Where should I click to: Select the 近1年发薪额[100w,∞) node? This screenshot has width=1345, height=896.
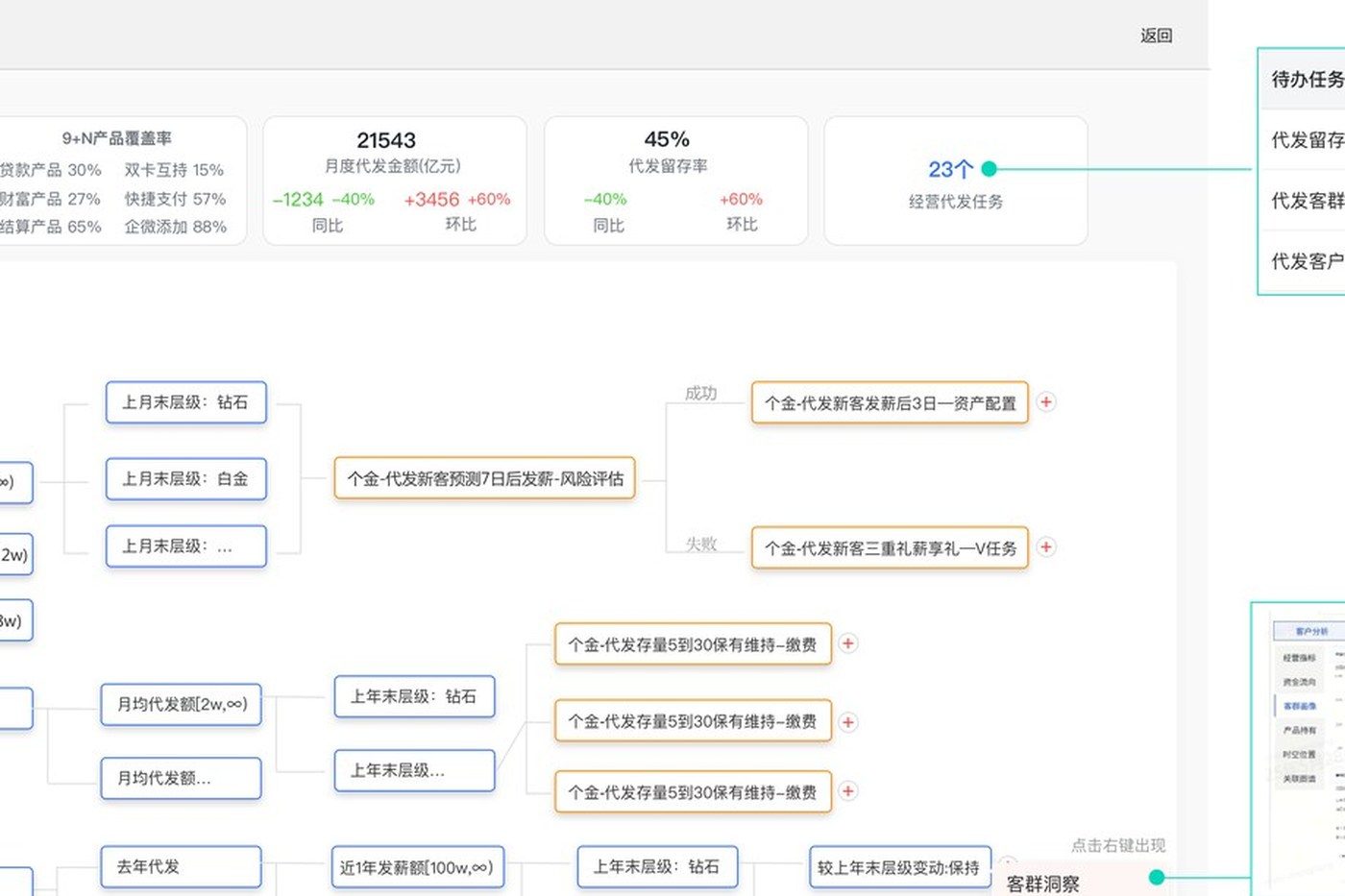(x=418, y=867)
